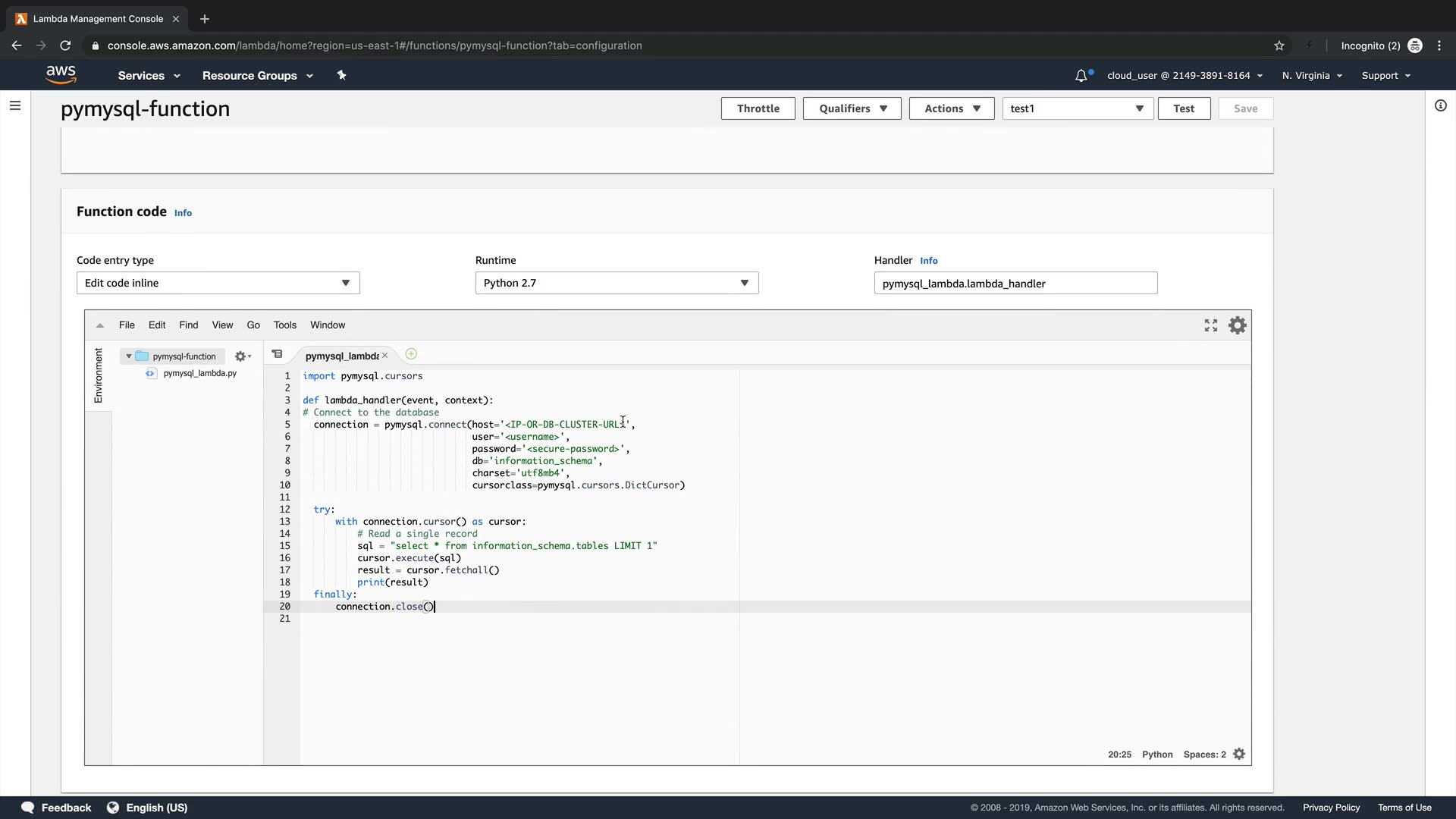This screenshot has height=819, width=1456.
Task: Open the hamburger side navigation menu
Action: (15, 105)
